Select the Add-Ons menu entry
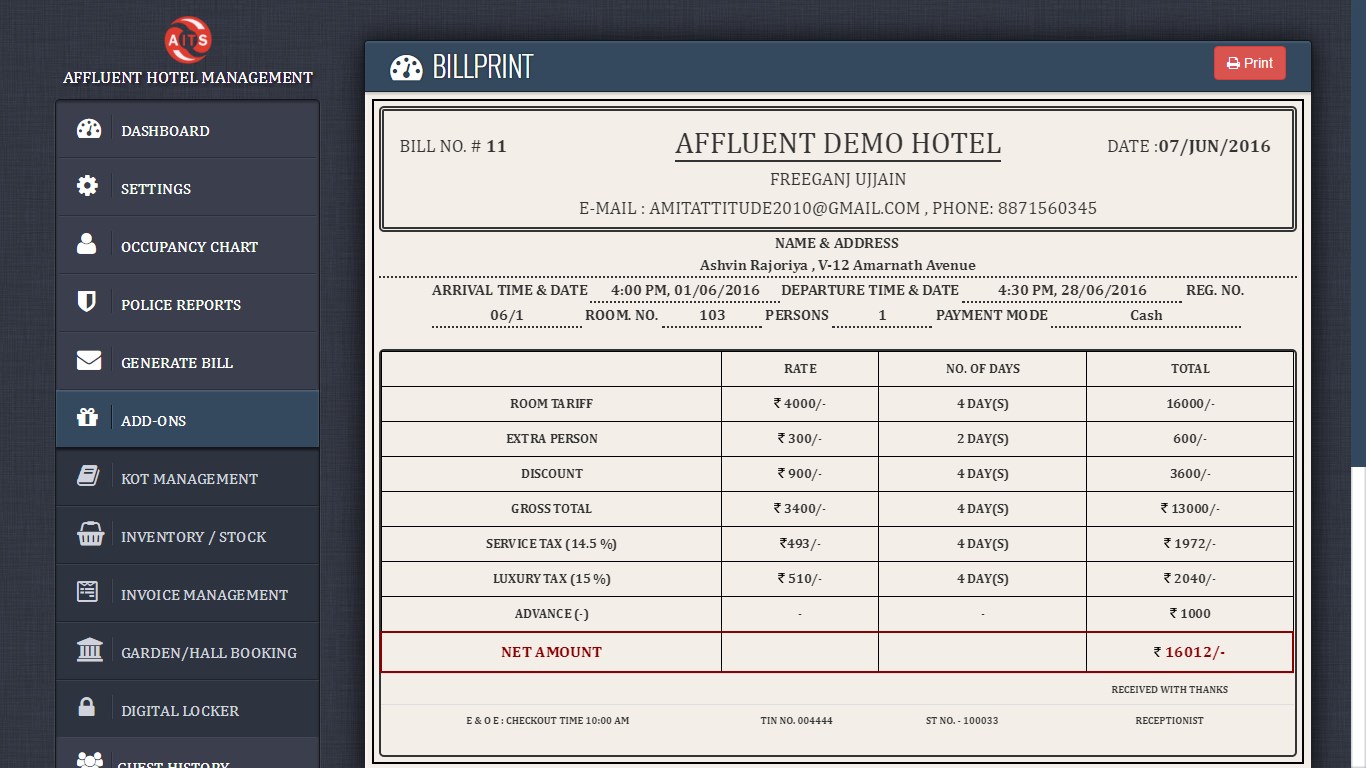Image resolution: width=1366 pixels, height=768 pixels. point(187,420)
